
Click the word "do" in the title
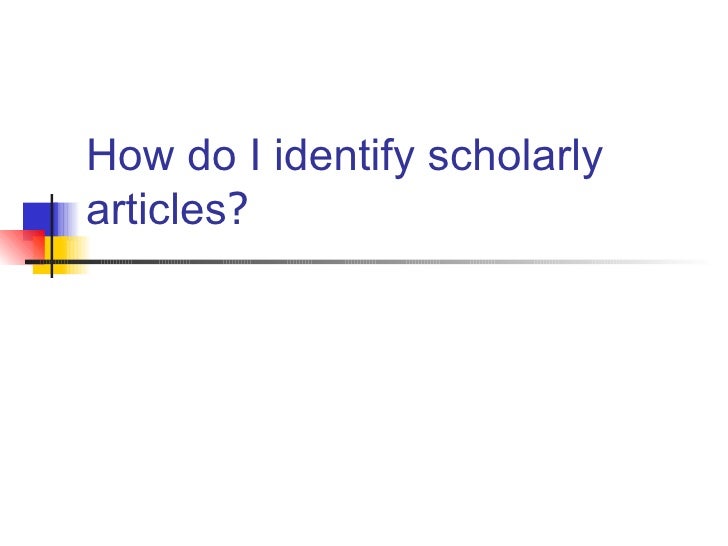(211, 156)
